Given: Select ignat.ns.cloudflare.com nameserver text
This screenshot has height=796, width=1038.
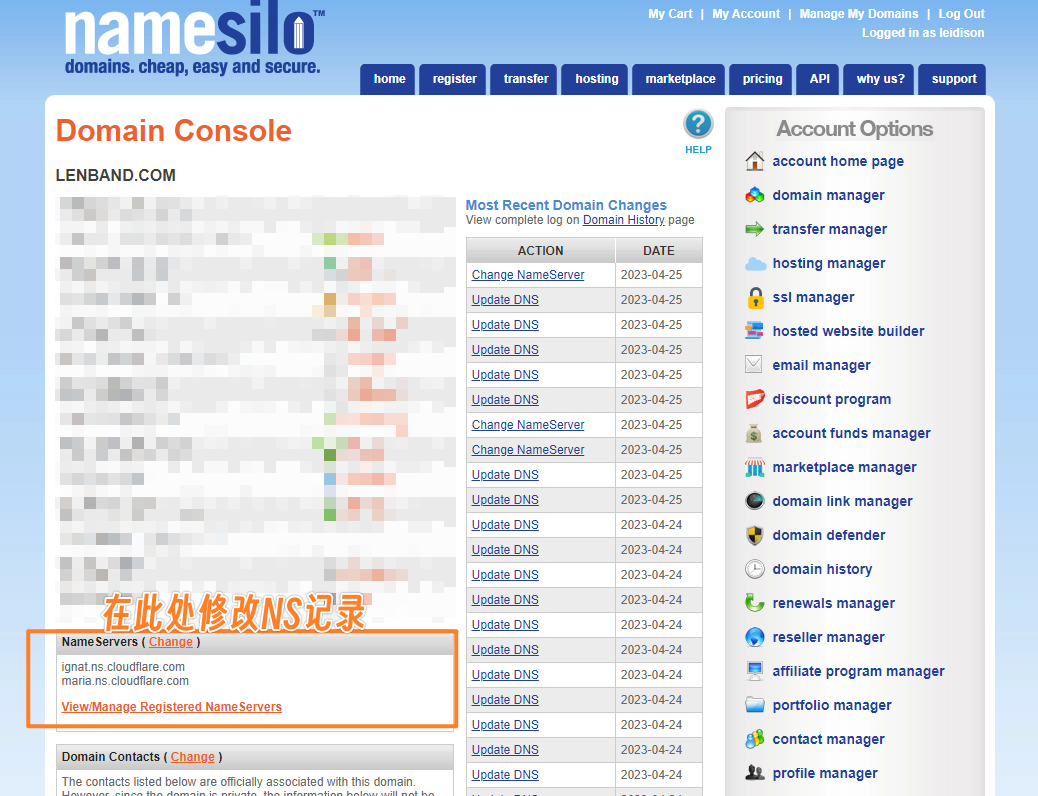Looking at the screenshot, I should (x=123, y=667).
